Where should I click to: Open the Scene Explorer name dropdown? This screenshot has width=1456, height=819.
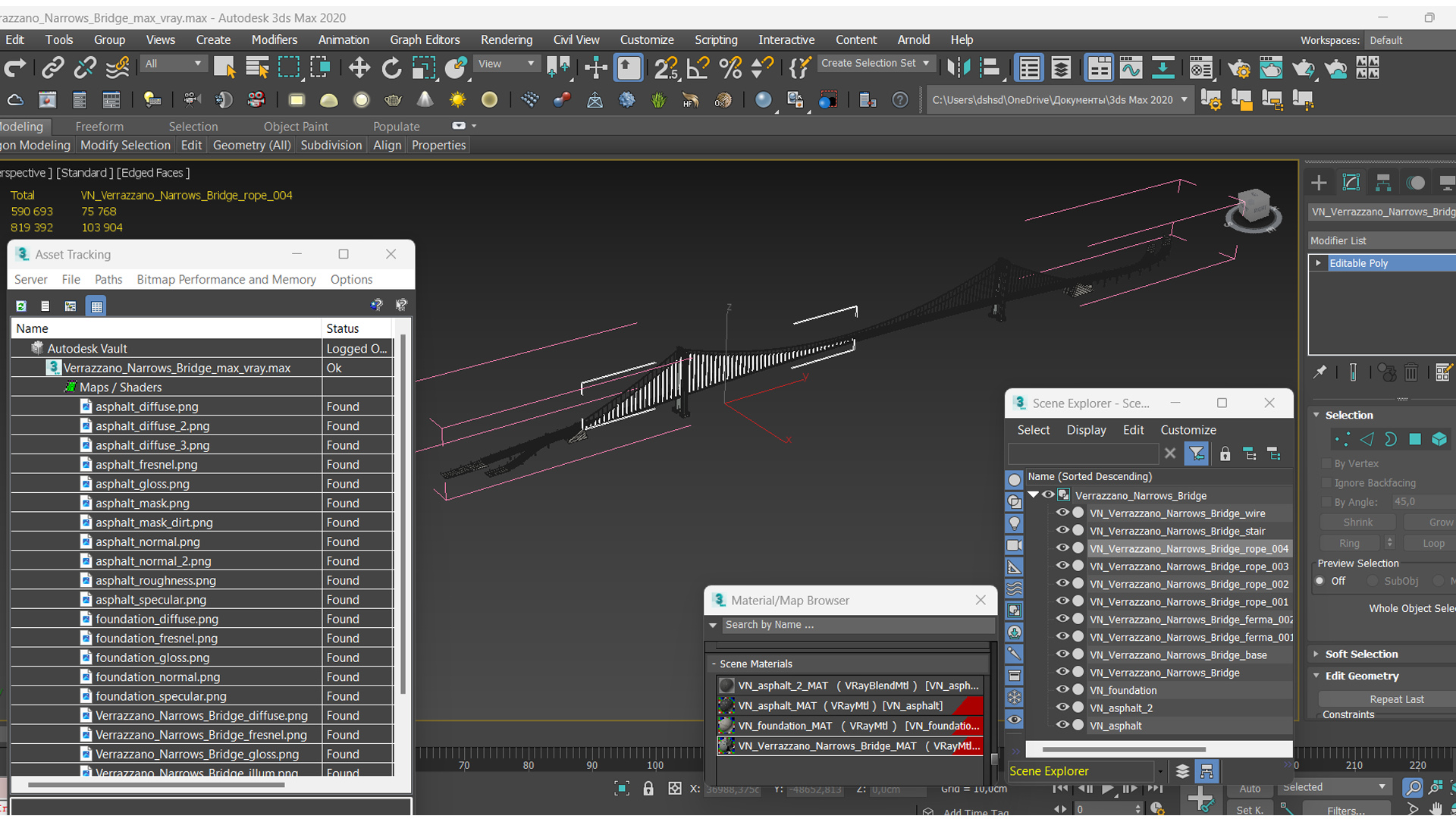click(1160, 772)
